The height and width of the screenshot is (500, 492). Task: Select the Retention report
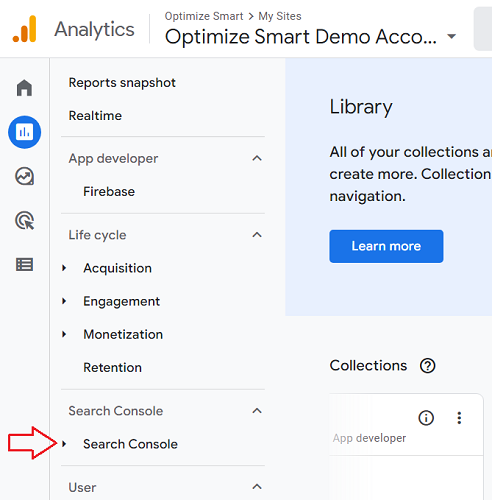click(113, 368)
